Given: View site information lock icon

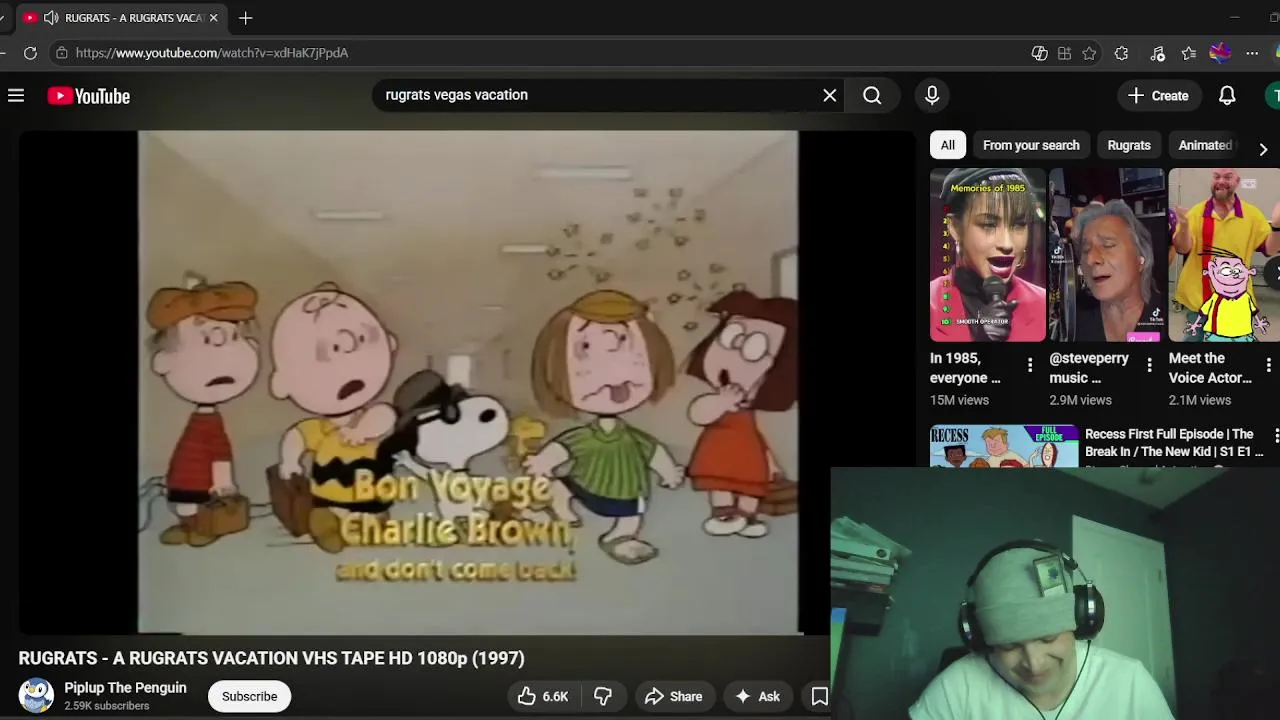Looking at the screenshot, I should (62, 53).
